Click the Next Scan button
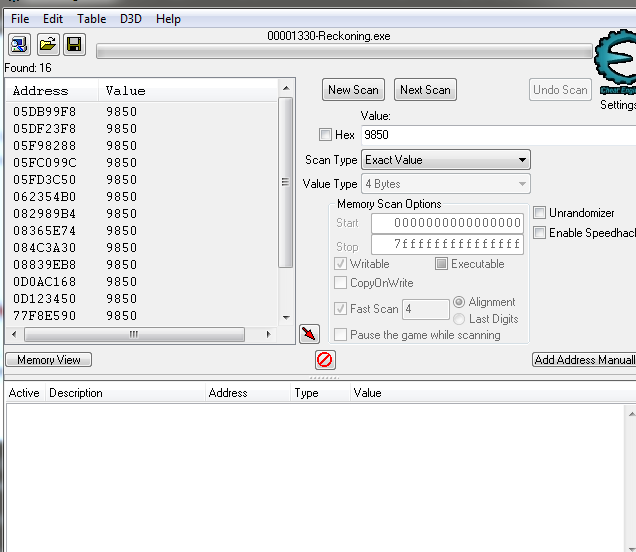The width and height of the screenshot is (636, 552). pyautogui.click(x=425, y=90)
